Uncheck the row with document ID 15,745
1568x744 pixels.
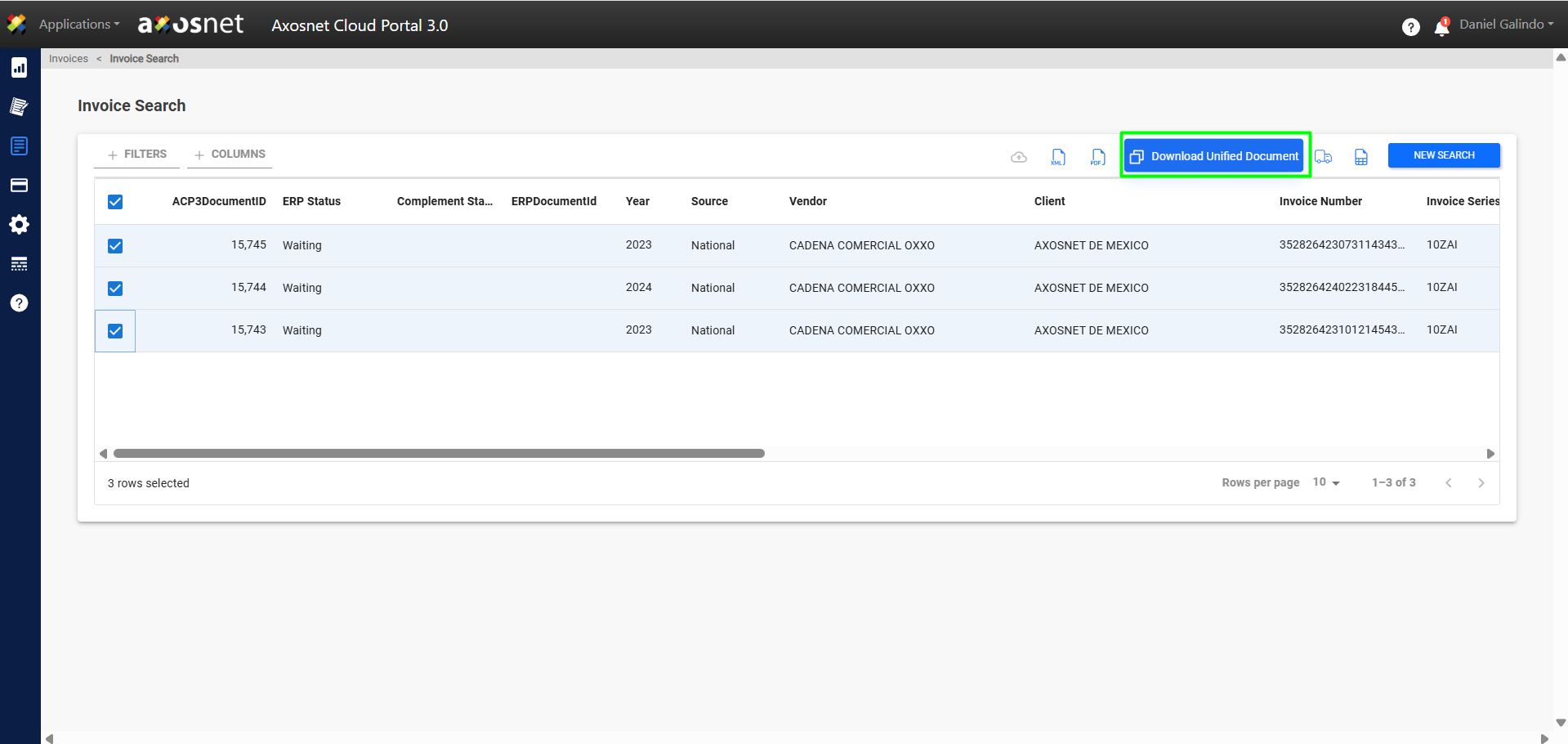coord(115,246)
